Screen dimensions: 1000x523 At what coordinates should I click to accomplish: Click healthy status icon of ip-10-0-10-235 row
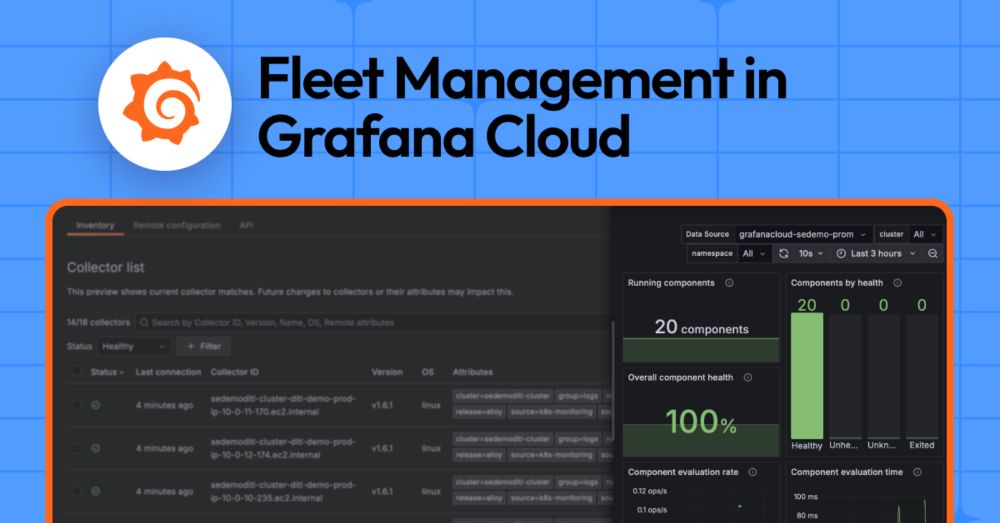(x=96, y=491)
